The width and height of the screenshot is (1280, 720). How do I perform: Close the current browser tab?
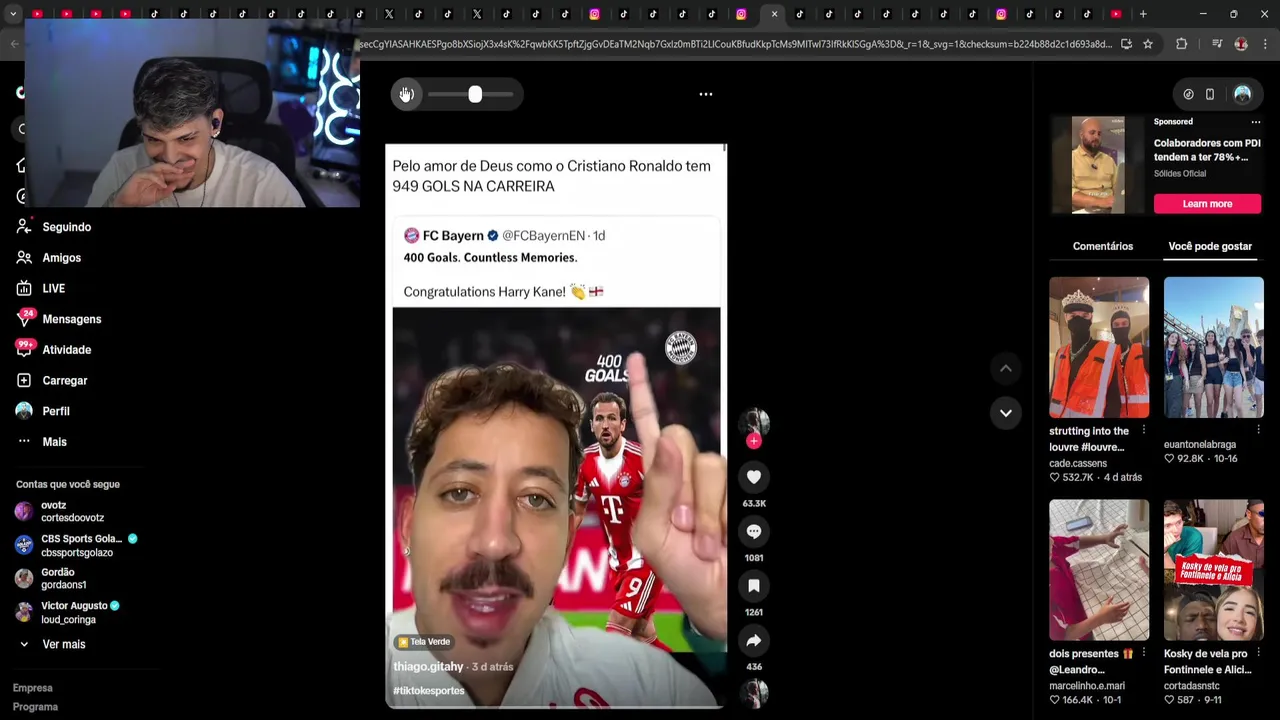click(774, 14)
